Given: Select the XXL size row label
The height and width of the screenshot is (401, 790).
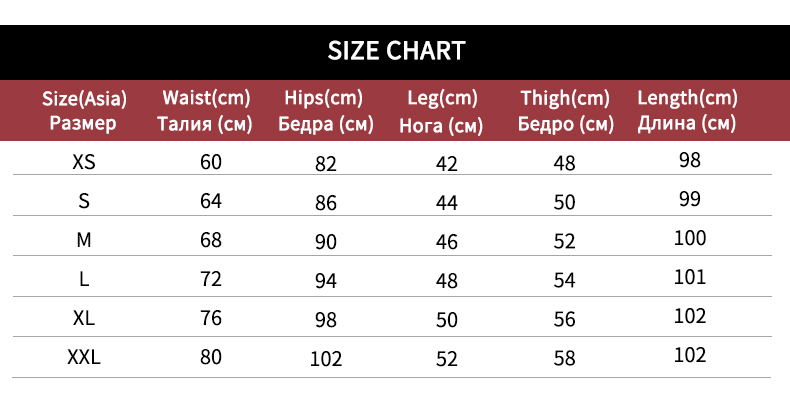Looking at the screenshot, I should pyautogui.click(x=84, y=357).
